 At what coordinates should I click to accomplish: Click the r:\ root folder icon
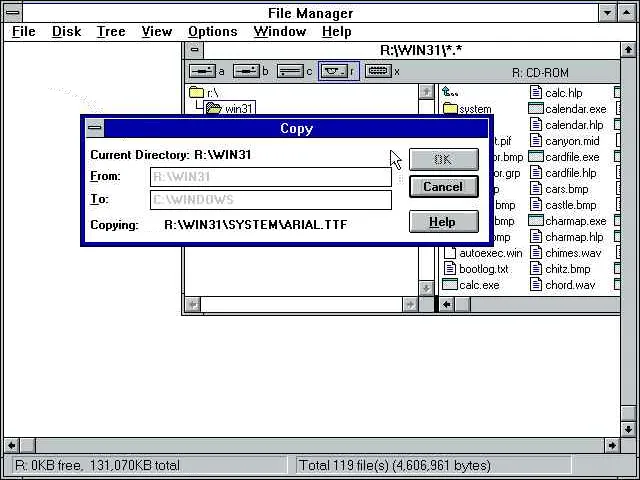coord(196,93)
